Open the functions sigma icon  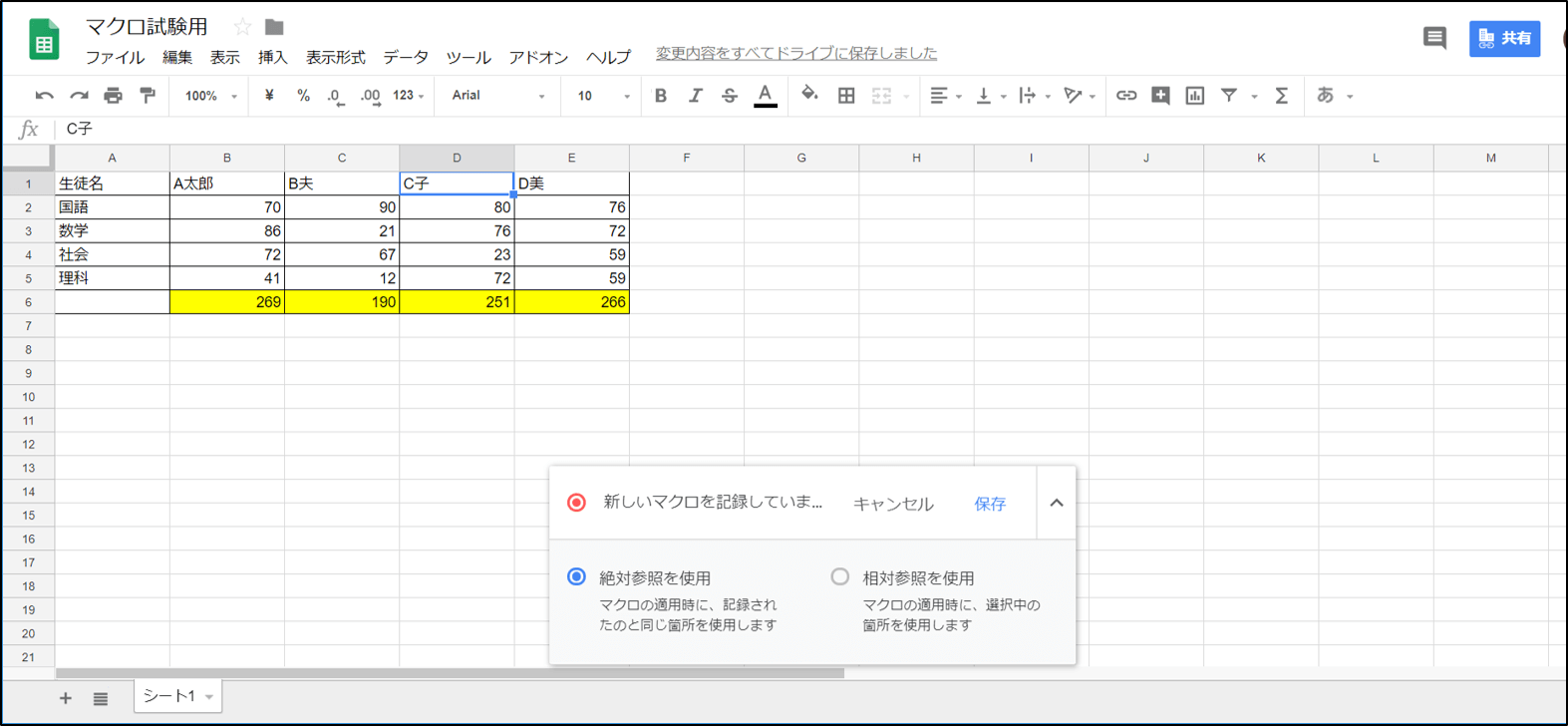coord(1282,96)
